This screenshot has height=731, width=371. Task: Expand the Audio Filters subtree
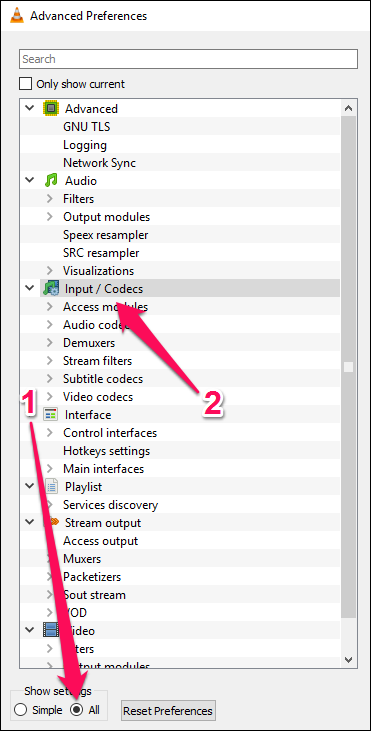pyautogui.click(x=50, y=199)
